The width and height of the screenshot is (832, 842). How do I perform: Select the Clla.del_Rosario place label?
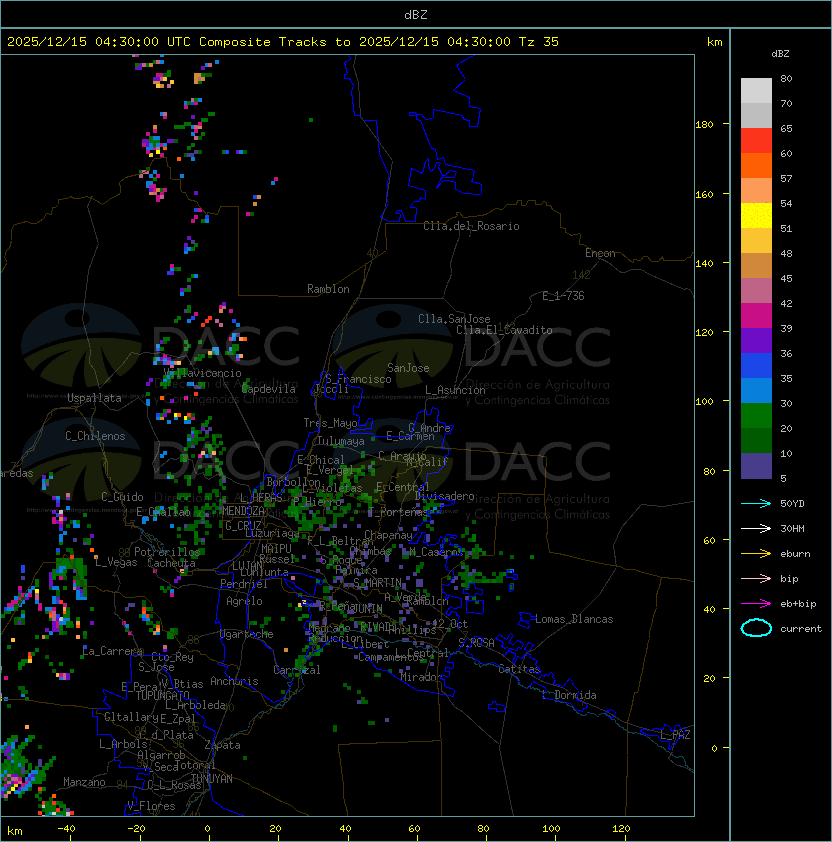tap(471, 226)
